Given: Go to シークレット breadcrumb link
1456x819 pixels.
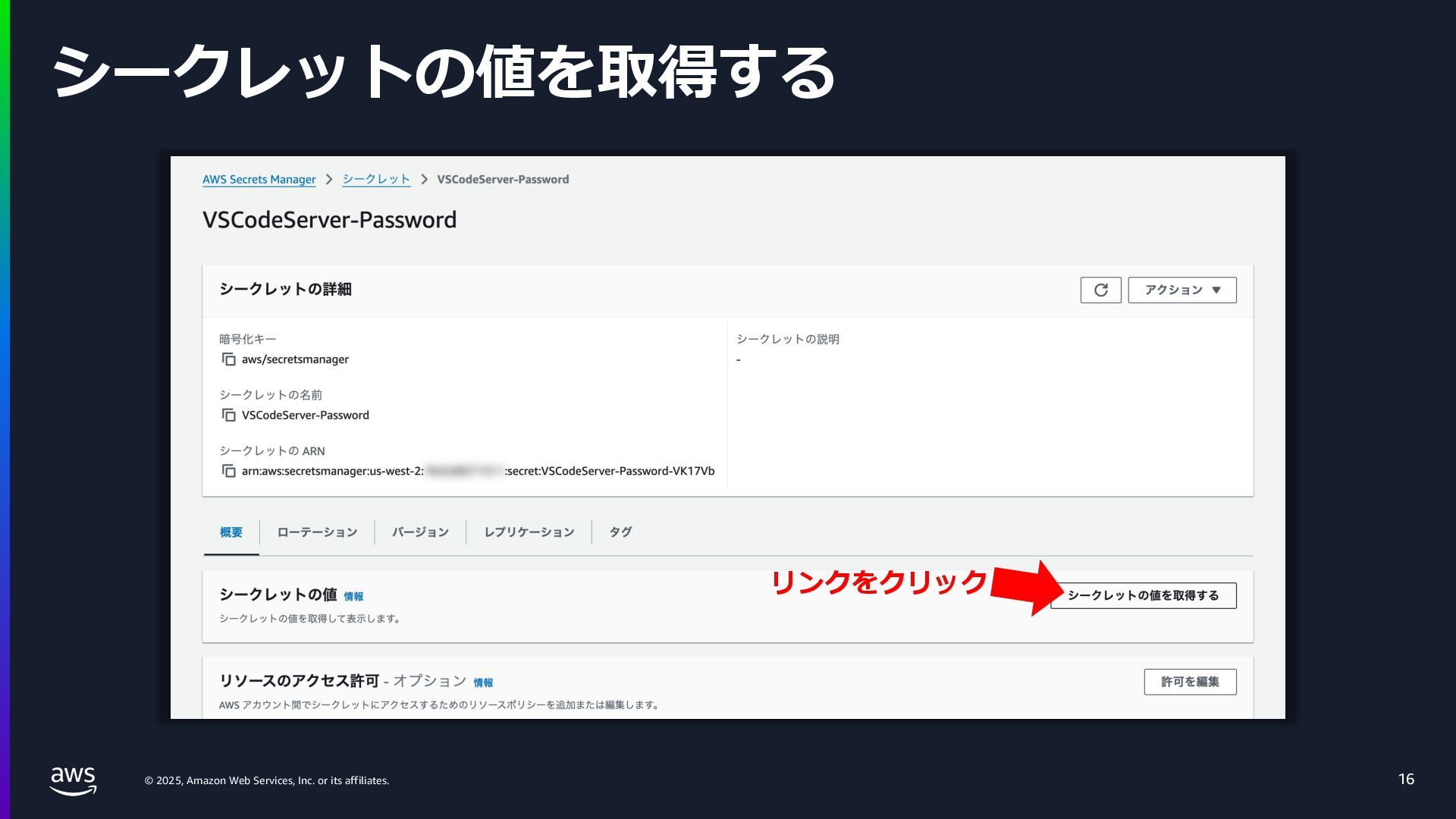Looking at the screenshot, I should [x=376, y=180].
